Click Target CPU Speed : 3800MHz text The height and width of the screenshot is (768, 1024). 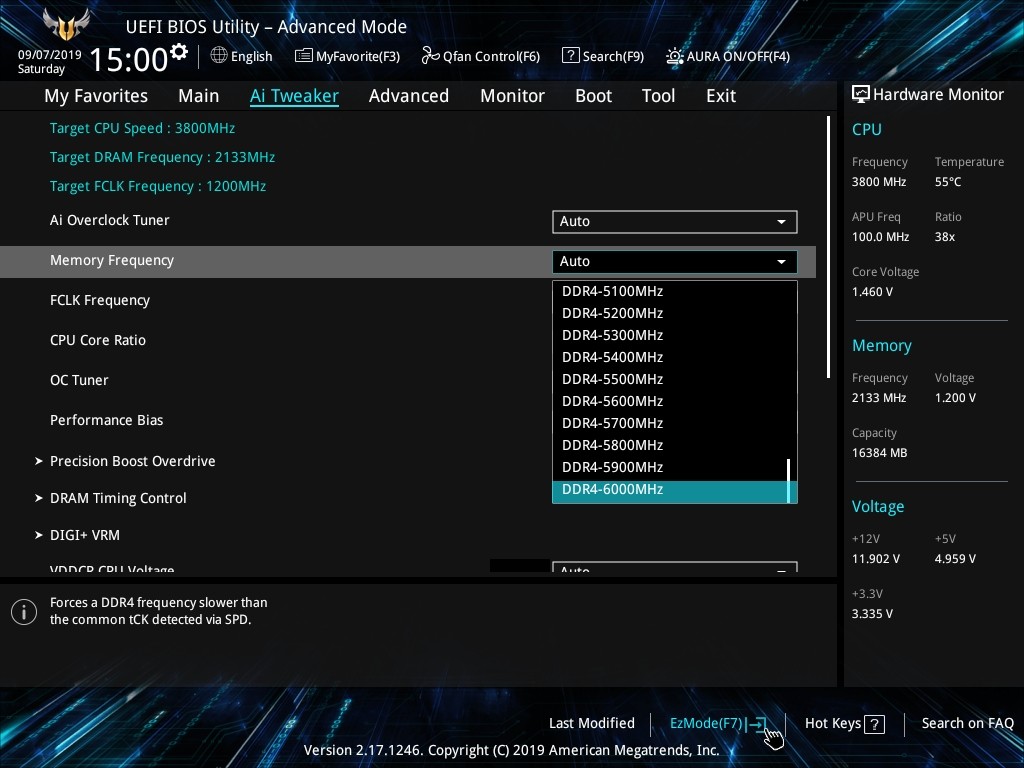(142, 128)
